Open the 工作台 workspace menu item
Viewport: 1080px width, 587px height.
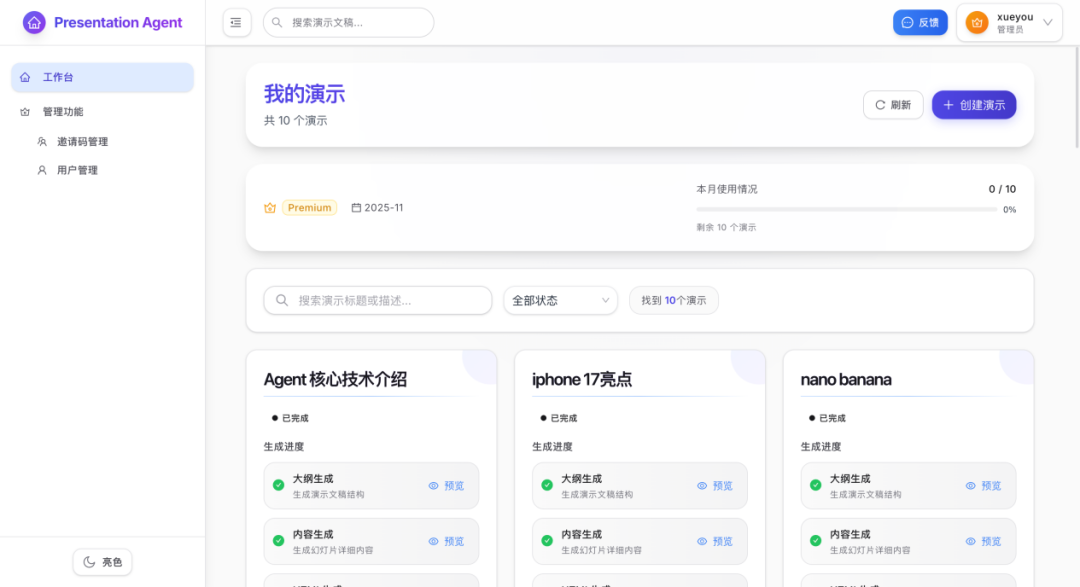pos(103,78)
